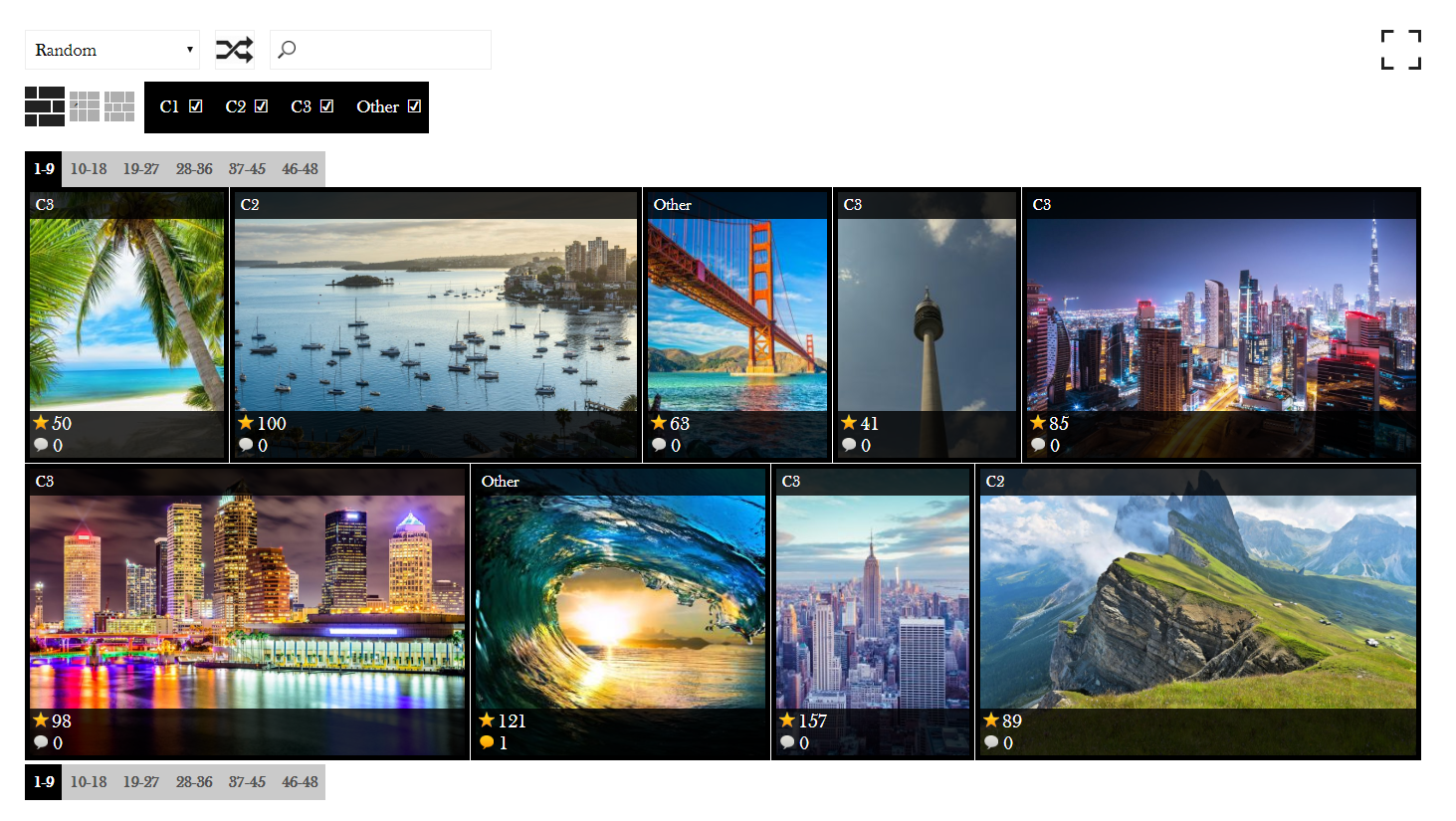Click the comment bubble under rating 41

(849, 445)
